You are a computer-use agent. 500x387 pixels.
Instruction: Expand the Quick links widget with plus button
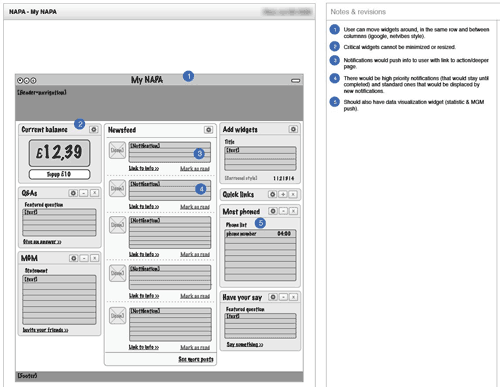(x=283, y=194)
